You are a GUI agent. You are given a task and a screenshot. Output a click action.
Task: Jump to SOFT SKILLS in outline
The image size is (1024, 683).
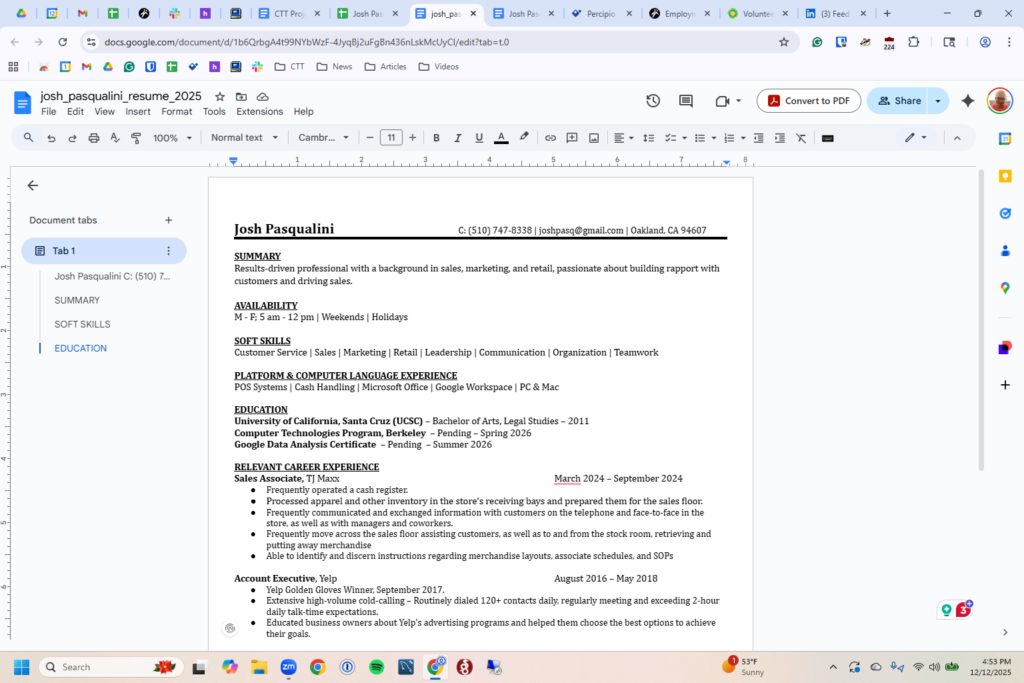(82, 324)
